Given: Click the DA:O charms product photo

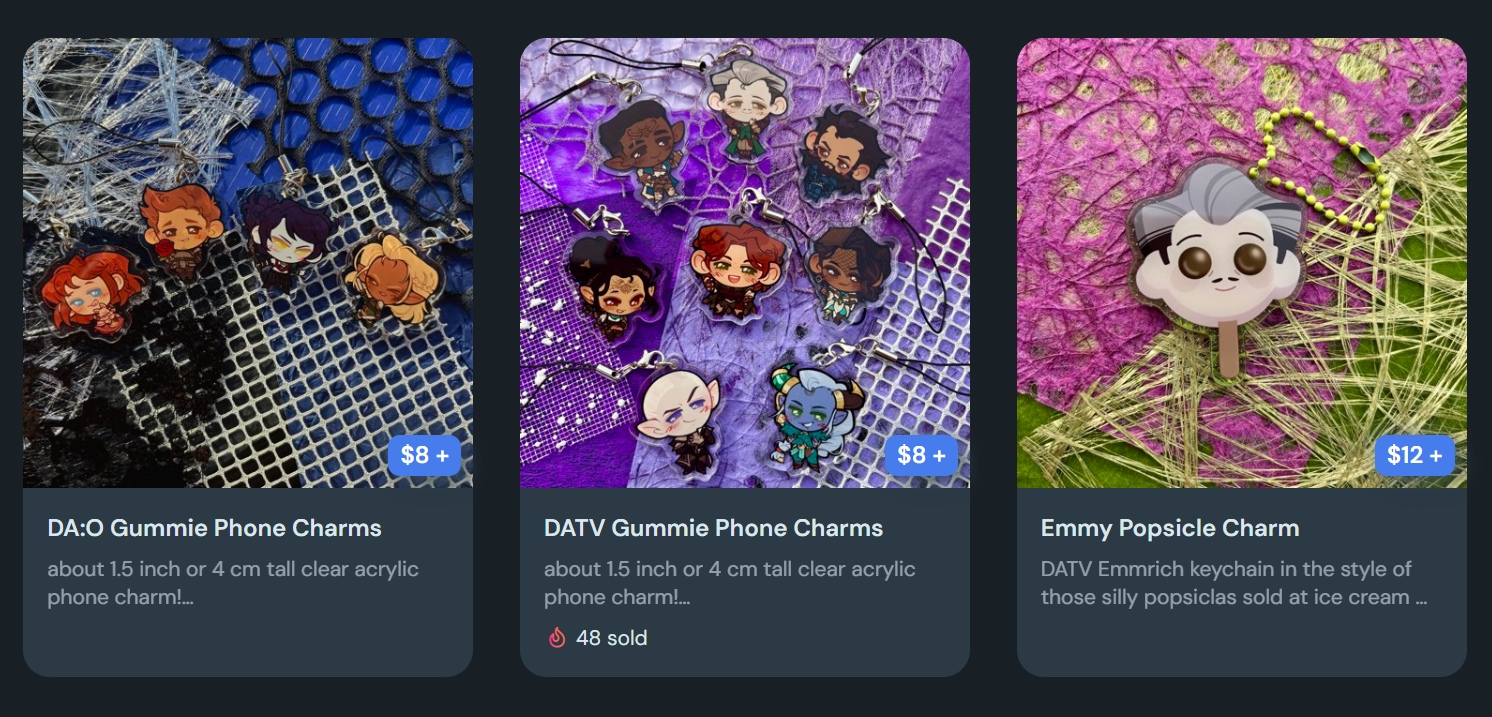Looking at the screenshot, I should pyautogui.click(x=248, y=263).
